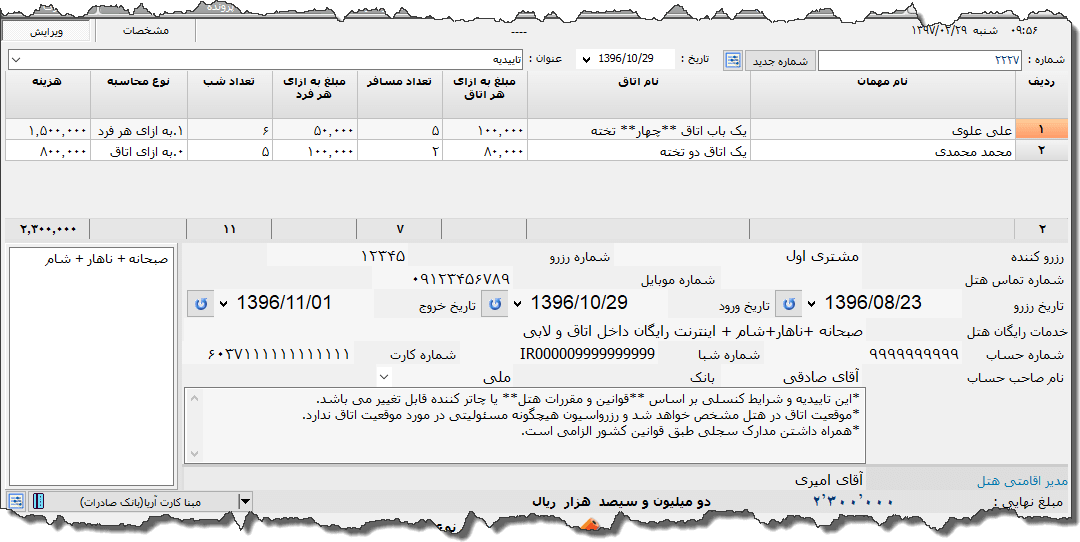Click cost cell ۸۰۰,۰۰۰

click(x=48, y=150)
